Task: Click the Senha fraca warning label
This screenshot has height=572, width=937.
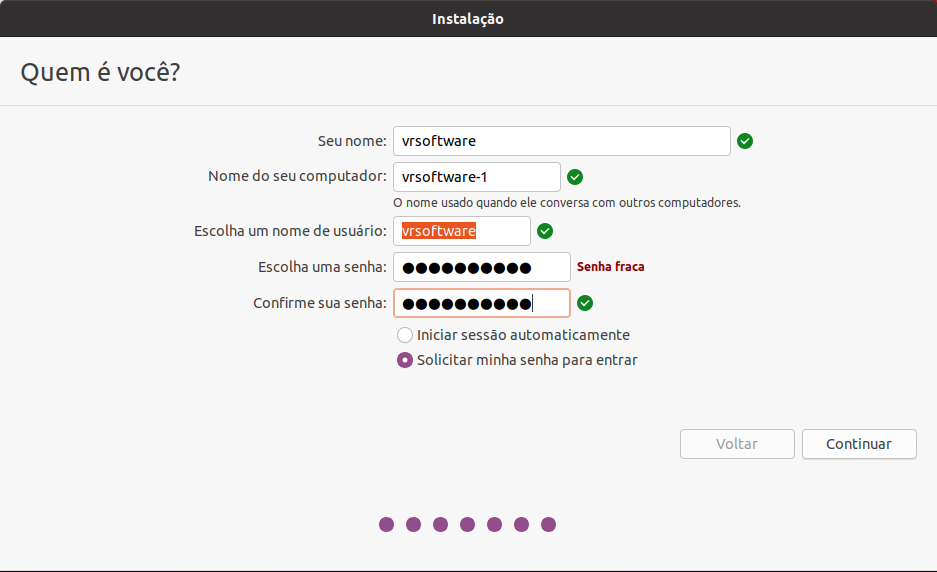Action: point(611,267)
